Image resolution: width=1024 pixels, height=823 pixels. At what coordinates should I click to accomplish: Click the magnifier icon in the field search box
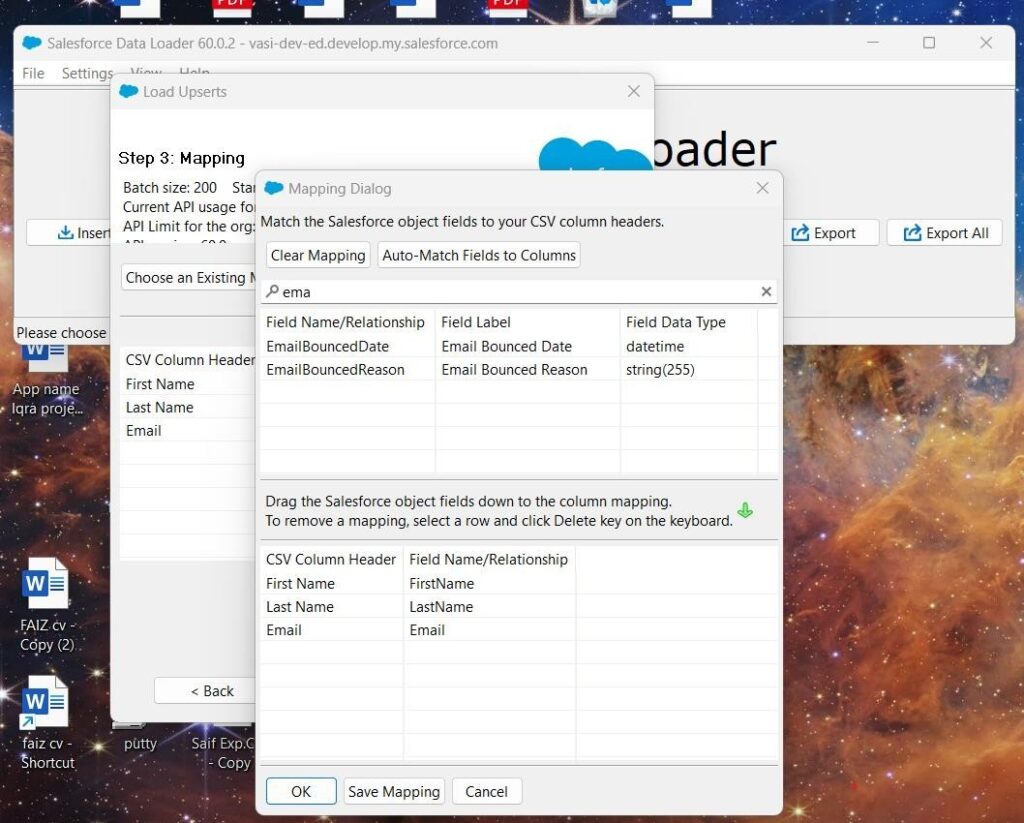pos(273,291)
